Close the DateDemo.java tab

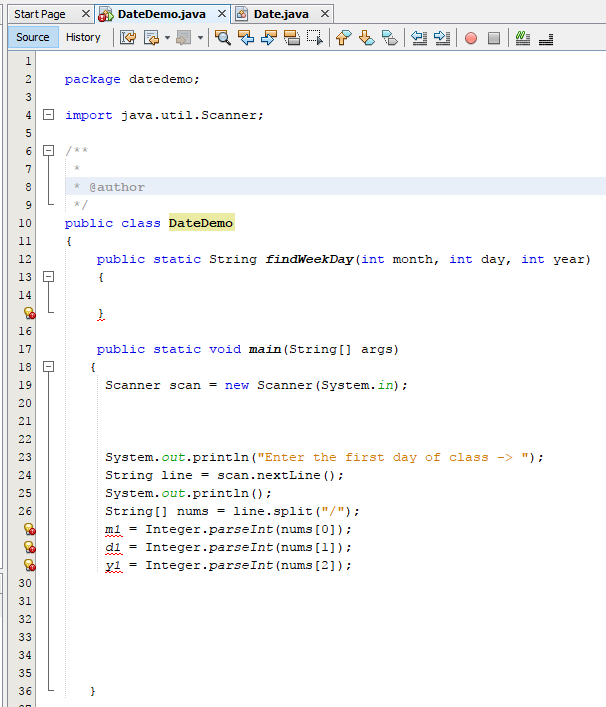coord(222,14)
